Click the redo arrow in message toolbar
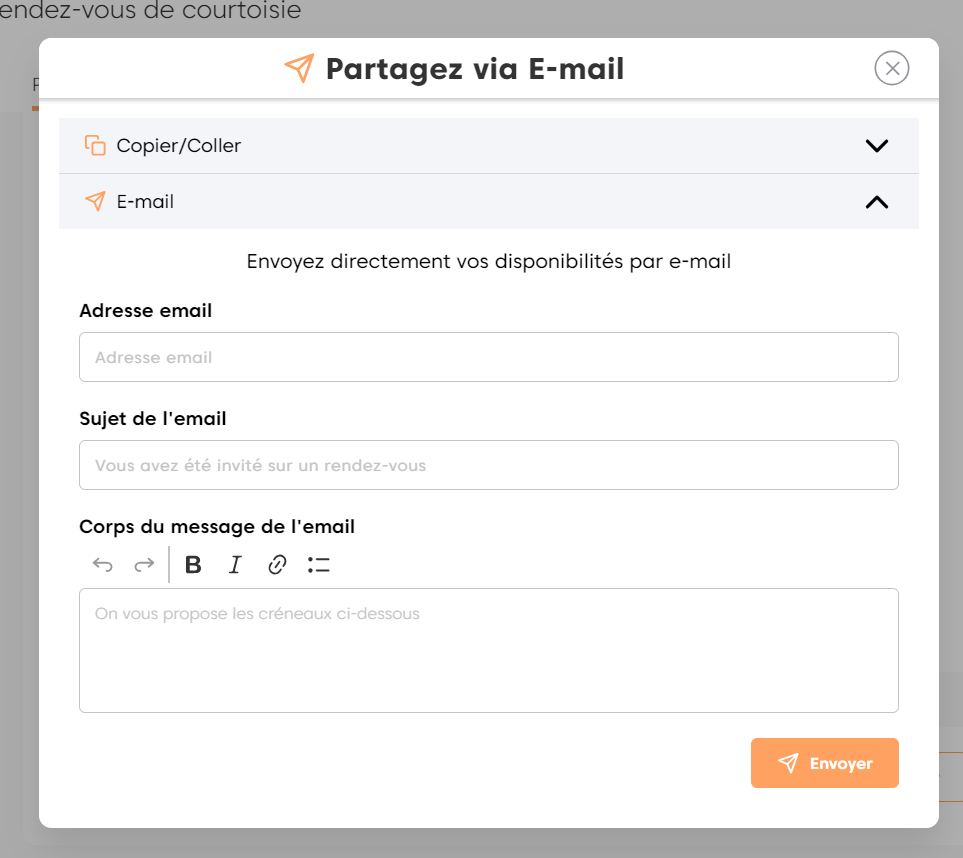This screenshot has width=963, height=858. [x=145, y=565]
